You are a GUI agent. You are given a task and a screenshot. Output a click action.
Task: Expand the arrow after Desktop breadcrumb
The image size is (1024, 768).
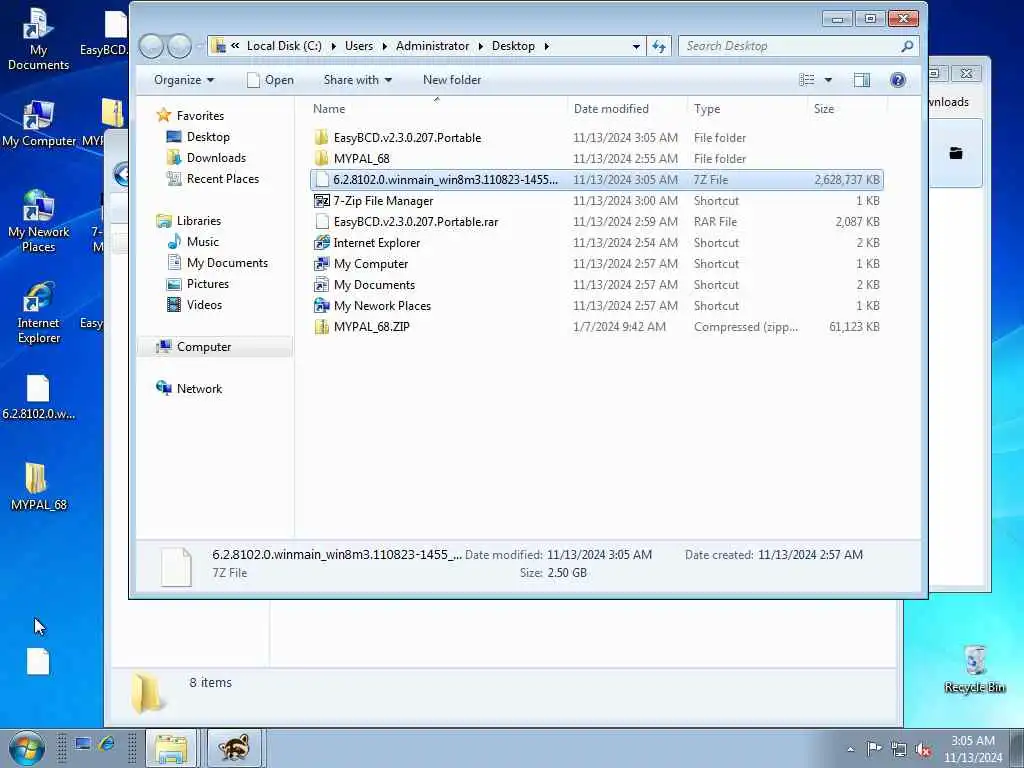pos(547,46)
